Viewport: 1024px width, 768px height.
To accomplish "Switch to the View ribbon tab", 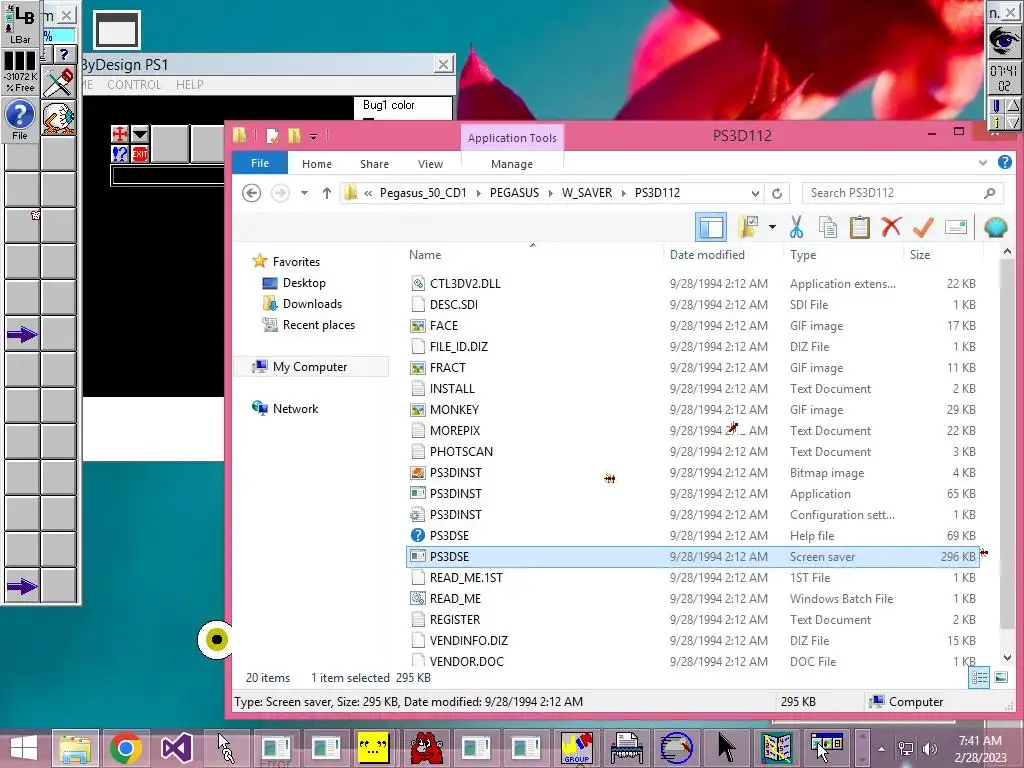I will [x=430, y=164].
